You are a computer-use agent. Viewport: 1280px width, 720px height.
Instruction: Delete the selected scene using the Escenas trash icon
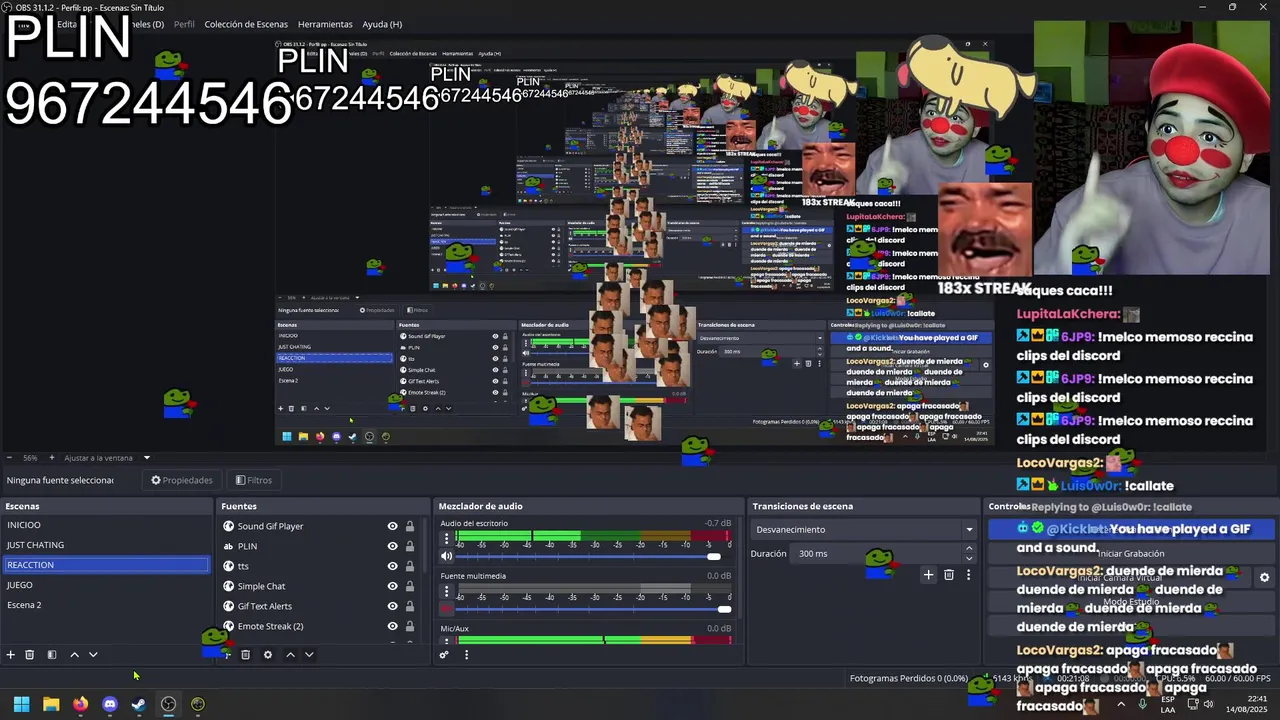pos(30,655)
